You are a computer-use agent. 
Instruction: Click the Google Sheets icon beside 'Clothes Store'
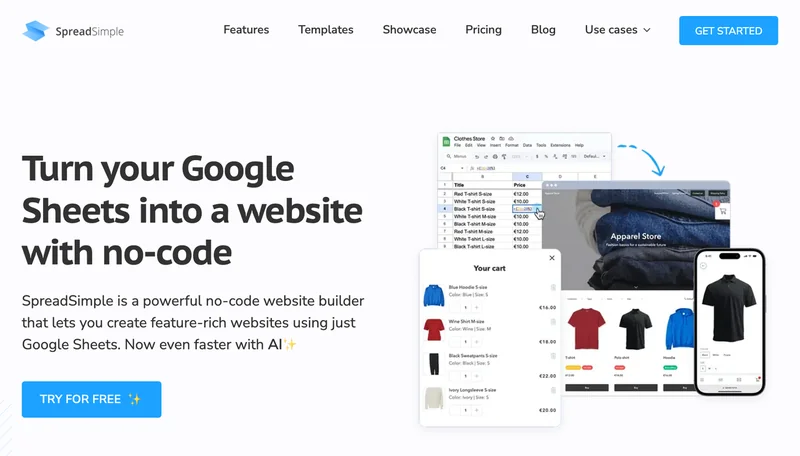(446, 141)
